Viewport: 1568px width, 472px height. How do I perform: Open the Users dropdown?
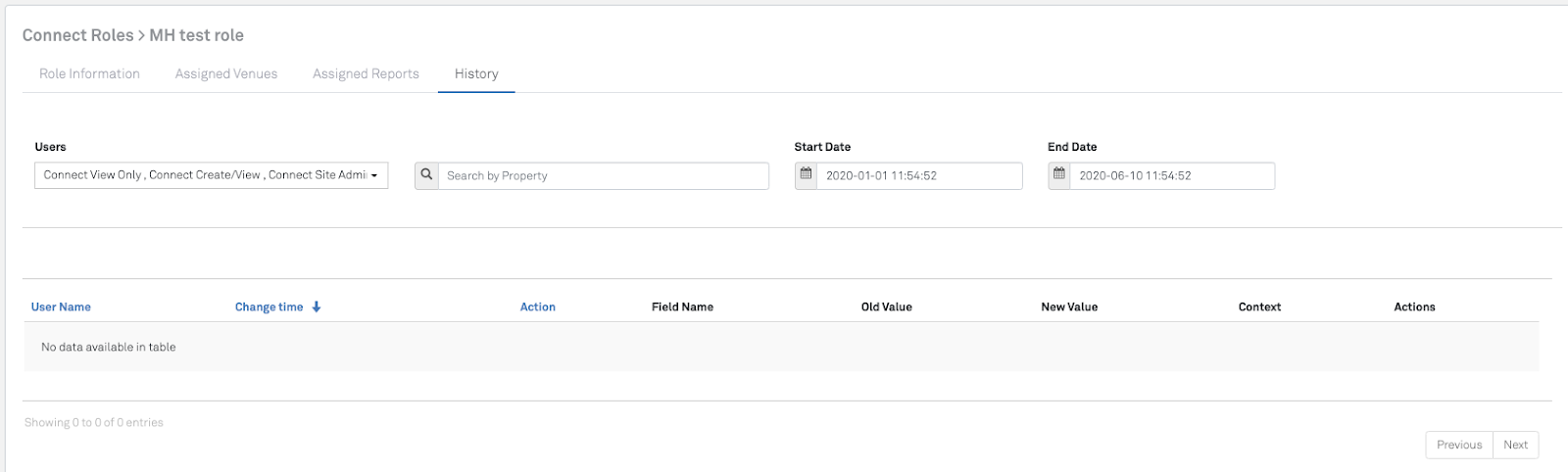[x=204, y=175]
